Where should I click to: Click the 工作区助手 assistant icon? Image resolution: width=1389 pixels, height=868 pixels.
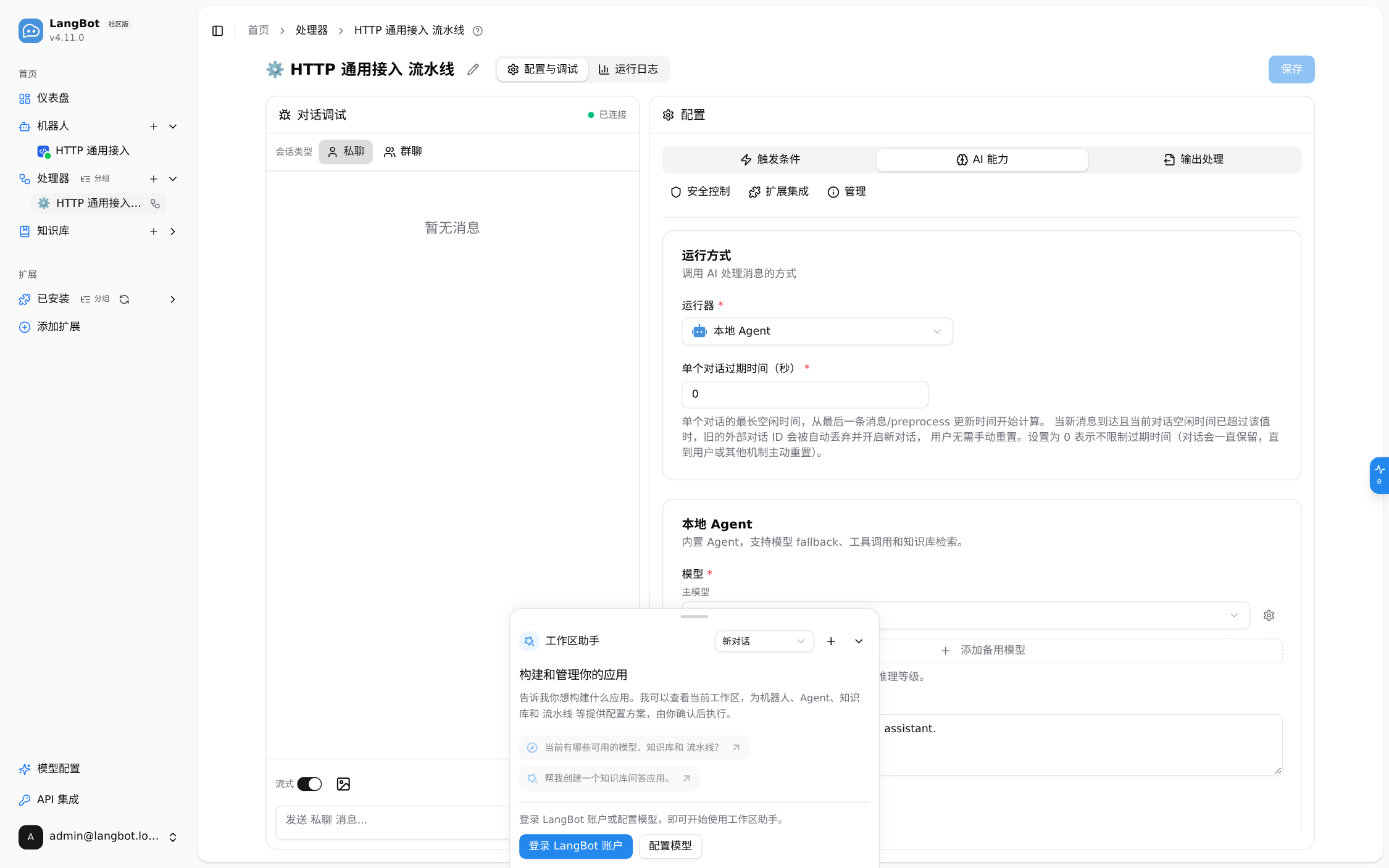click(529, 641)
